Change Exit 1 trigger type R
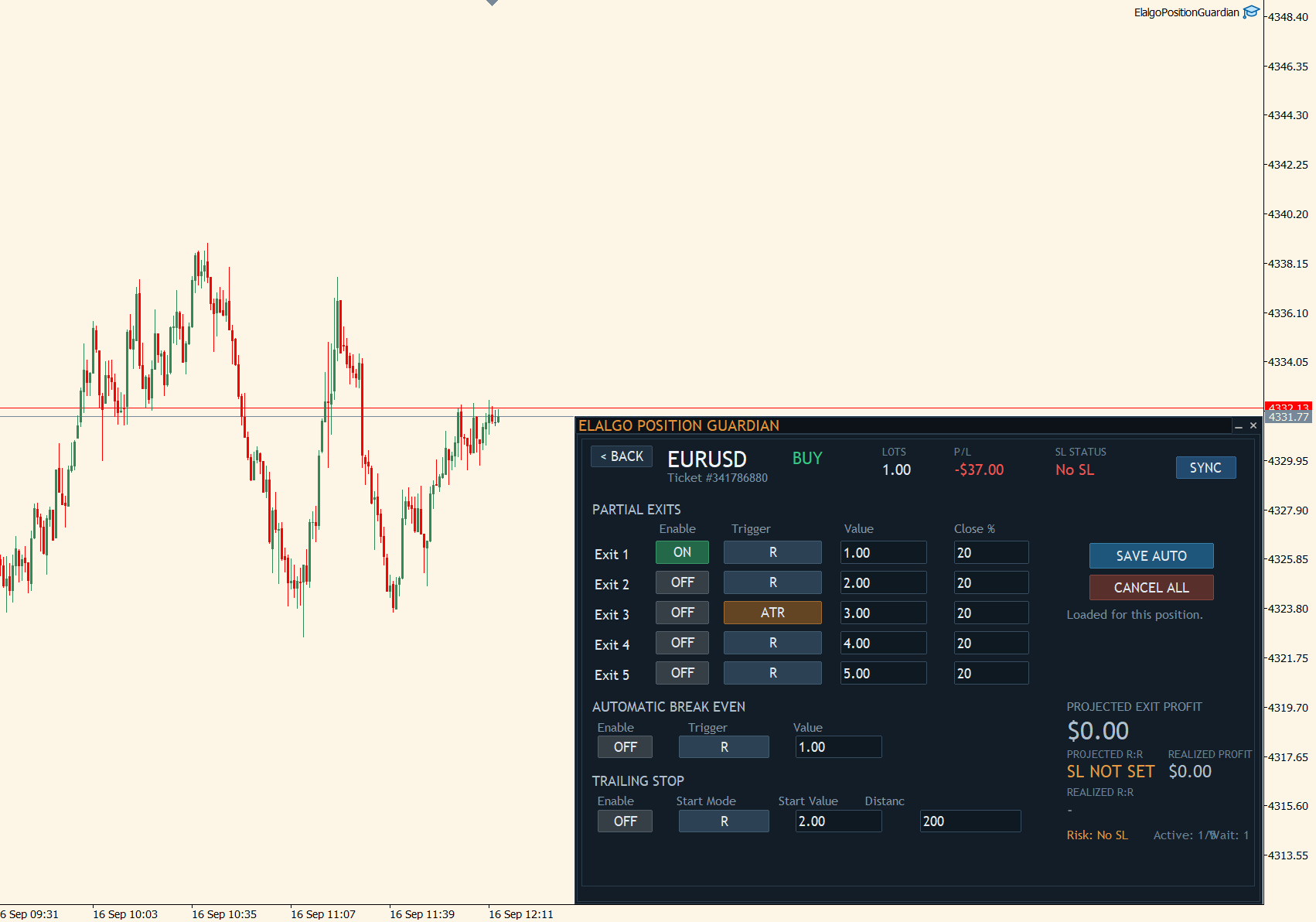The image size is (1316, 922). [x=772, y=552]
